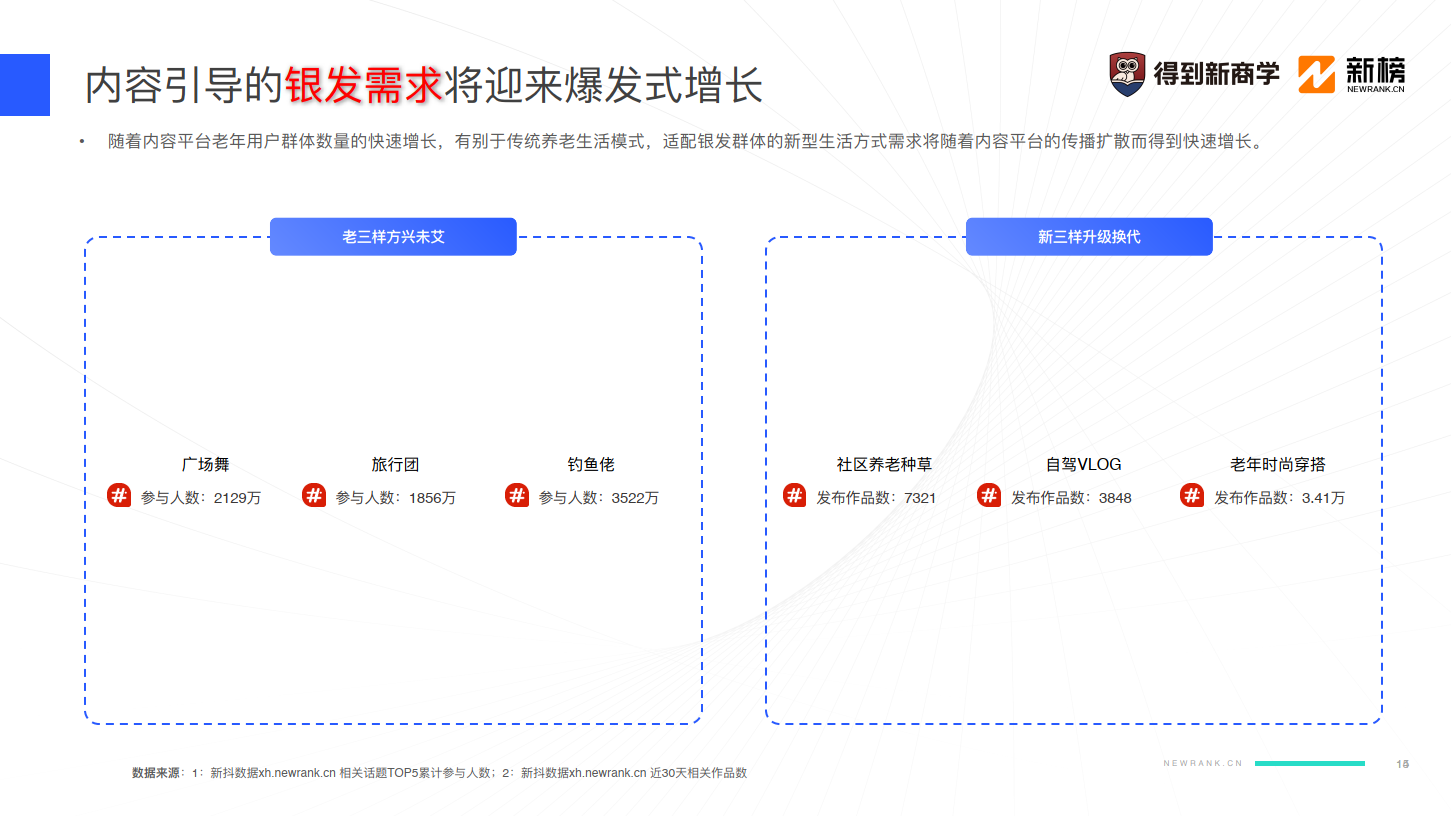1451x816 pixels.
Task: Click the text 参与人数：3522万
Action: pyautogui.click(x=599, y=497)
